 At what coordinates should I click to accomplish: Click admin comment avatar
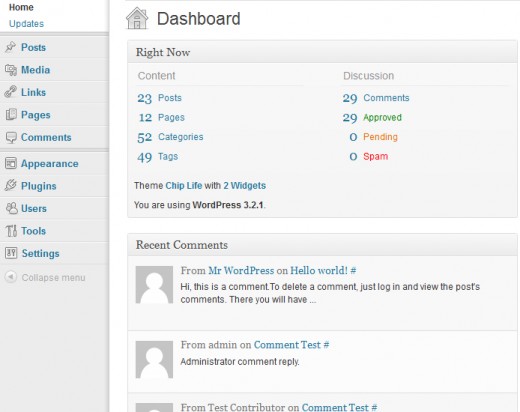[x=154, y=359]
